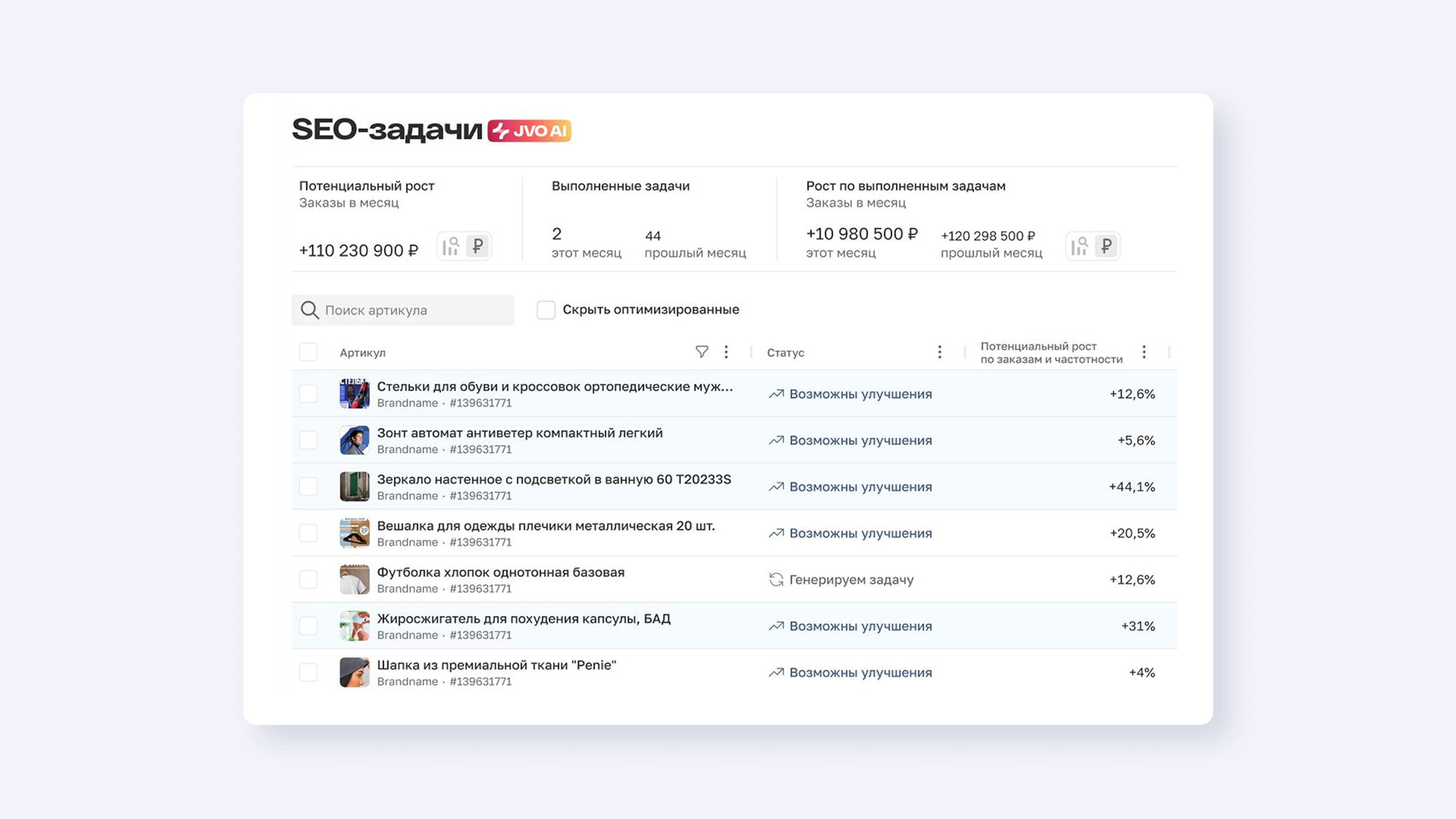Check the row for Зеркало настенное
The image size is (1456, 819).
[308, 487]
